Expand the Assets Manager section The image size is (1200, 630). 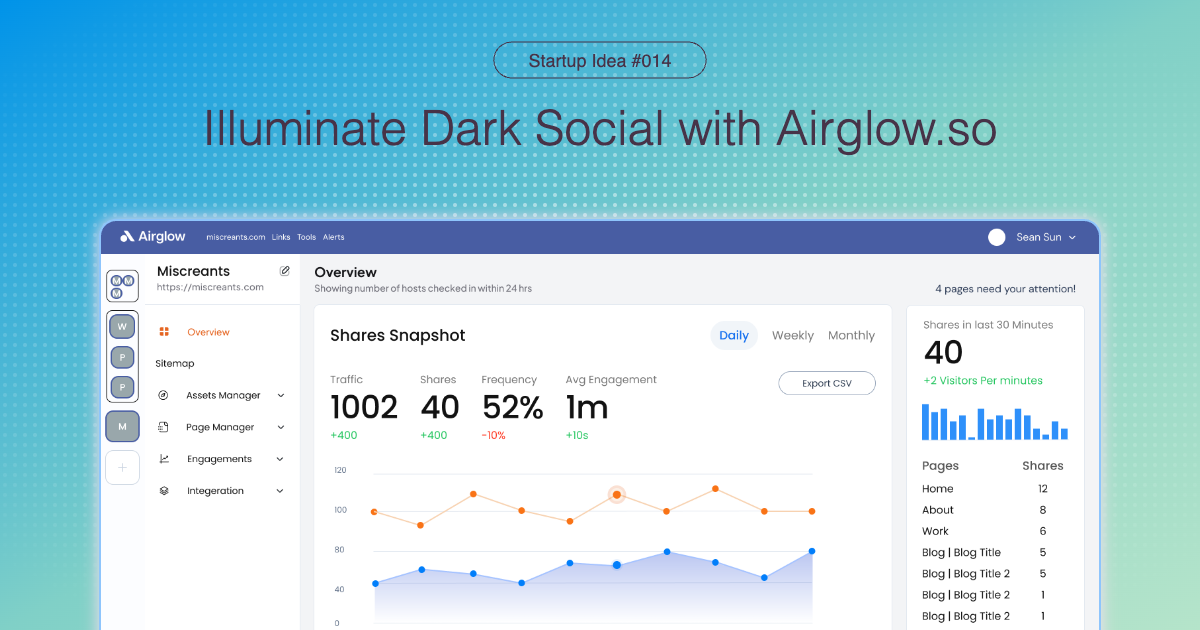coord(279,395)
